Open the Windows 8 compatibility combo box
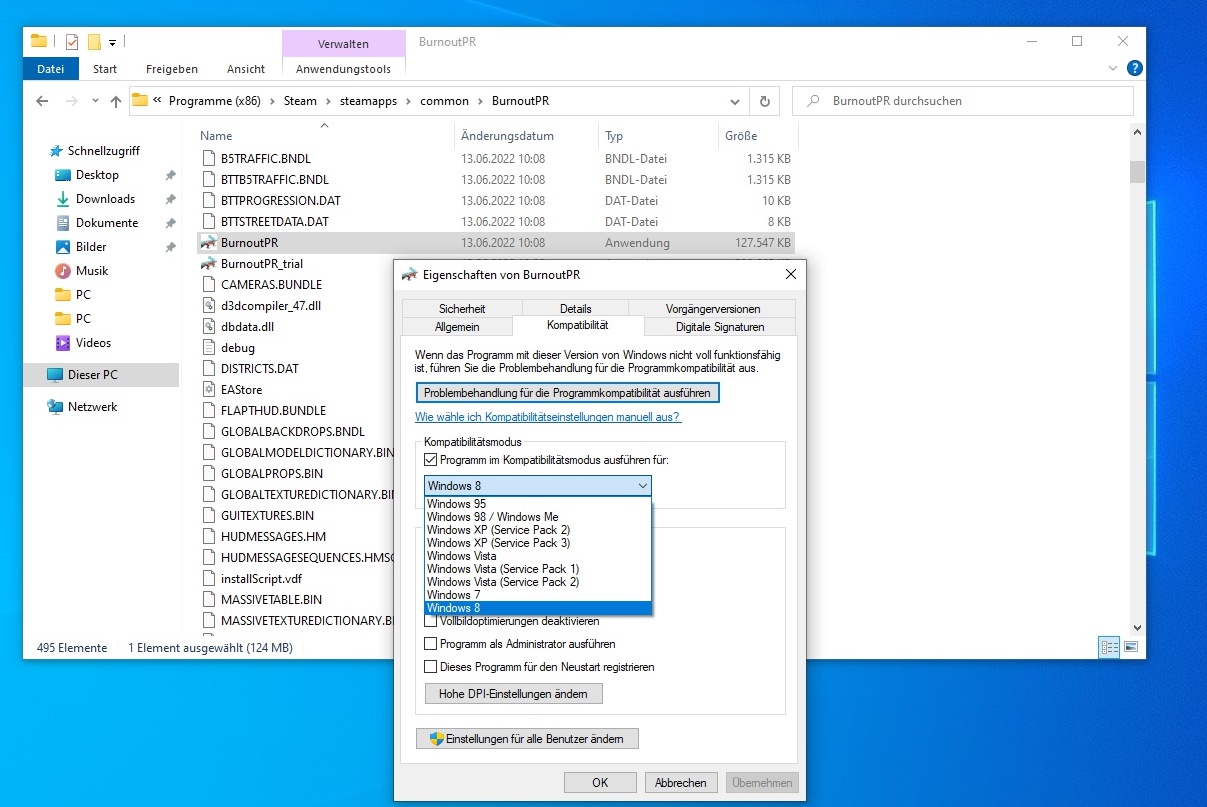1207x807 pixels. tap(538, 486)
